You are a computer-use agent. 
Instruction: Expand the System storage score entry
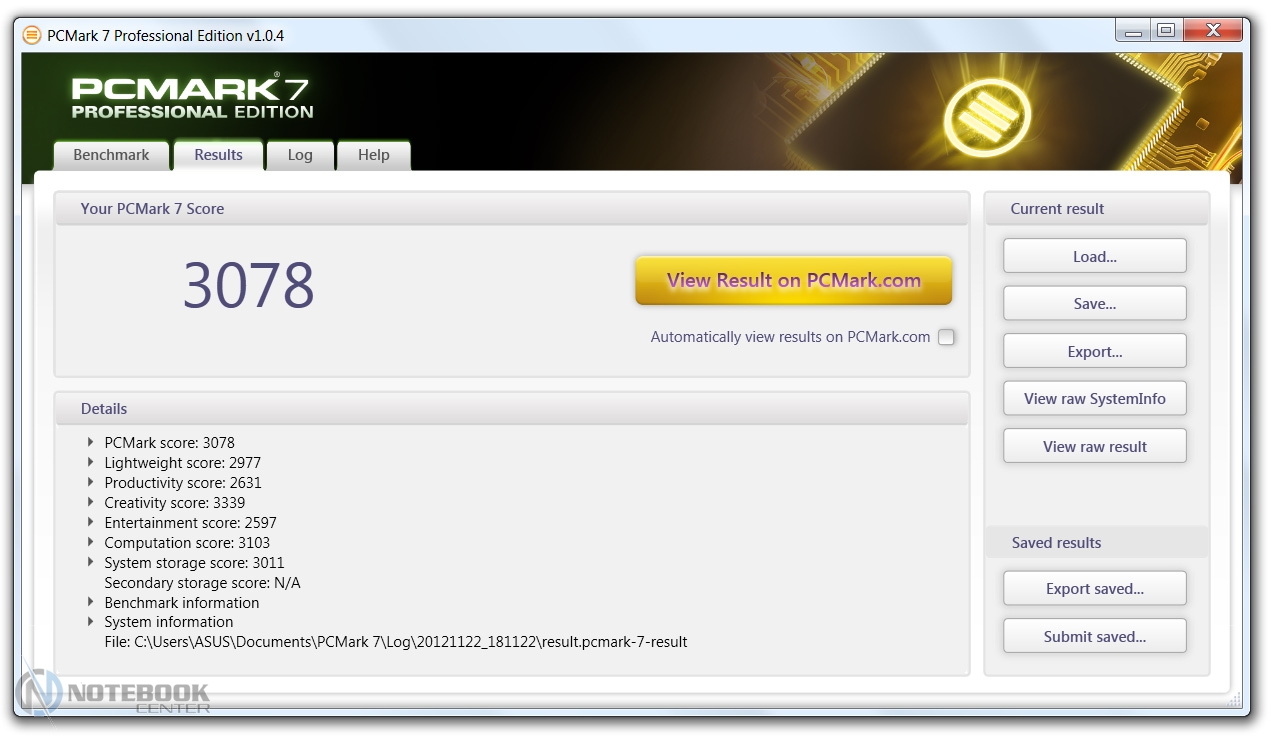(x=92, y=562)
